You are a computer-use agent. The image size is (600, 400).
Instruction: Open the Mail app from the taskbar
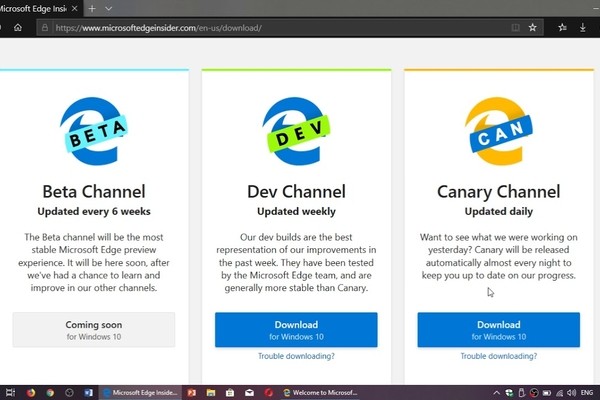pyautogui.click(x=249, y=393)
